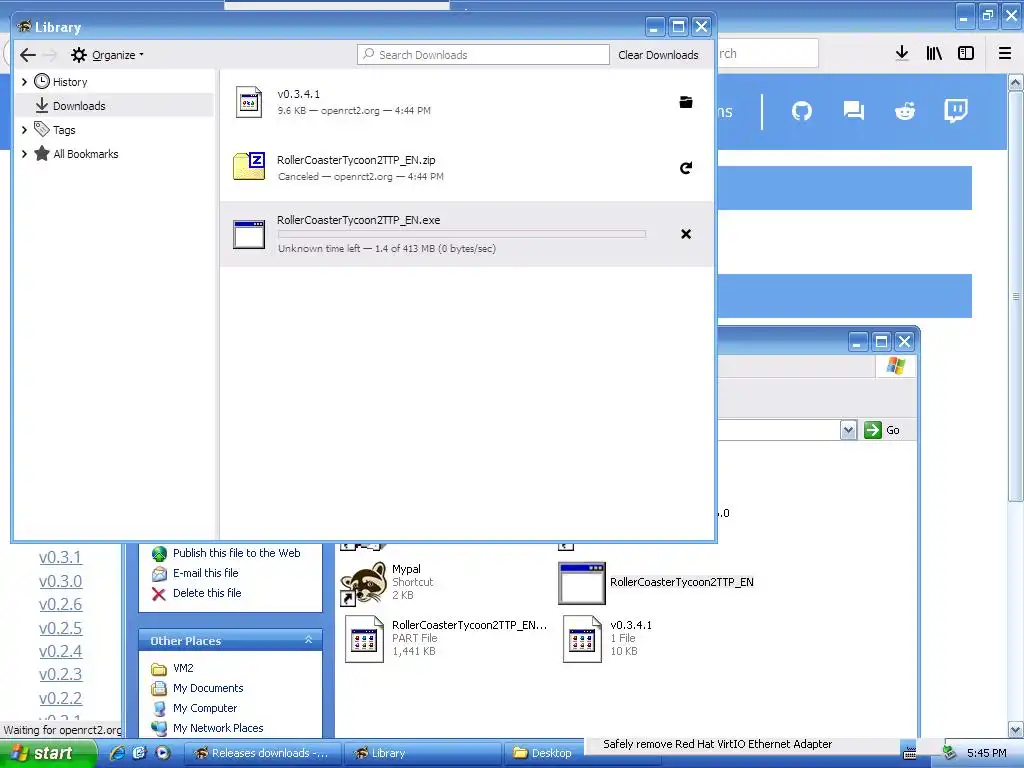This screenshot has width=1024, height=768.
Task: Open VM2 in Other Places
Action: point(183,668)
